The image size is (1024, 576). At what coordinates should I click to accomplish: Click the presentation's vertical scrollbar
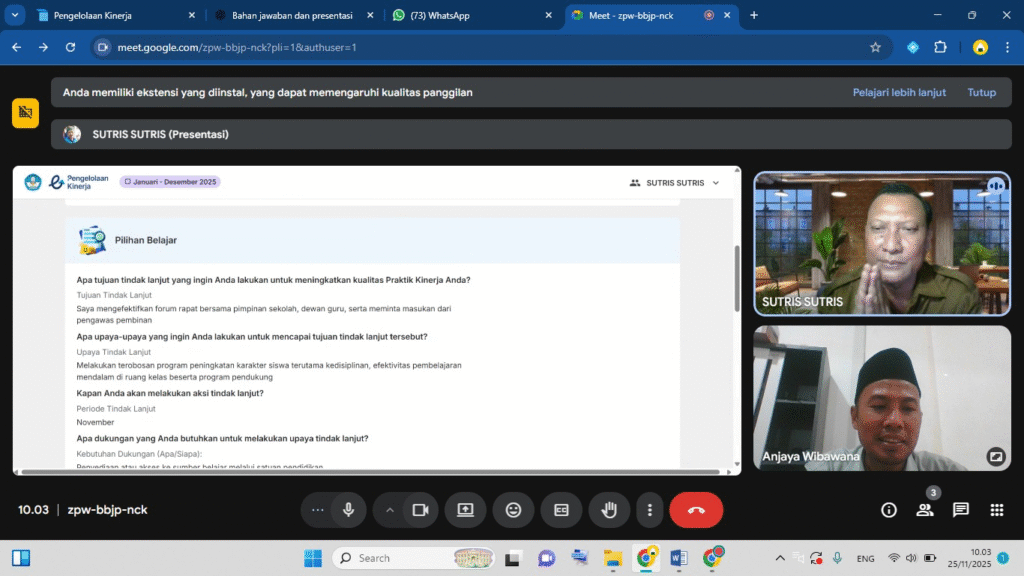[x=737, y=278]
